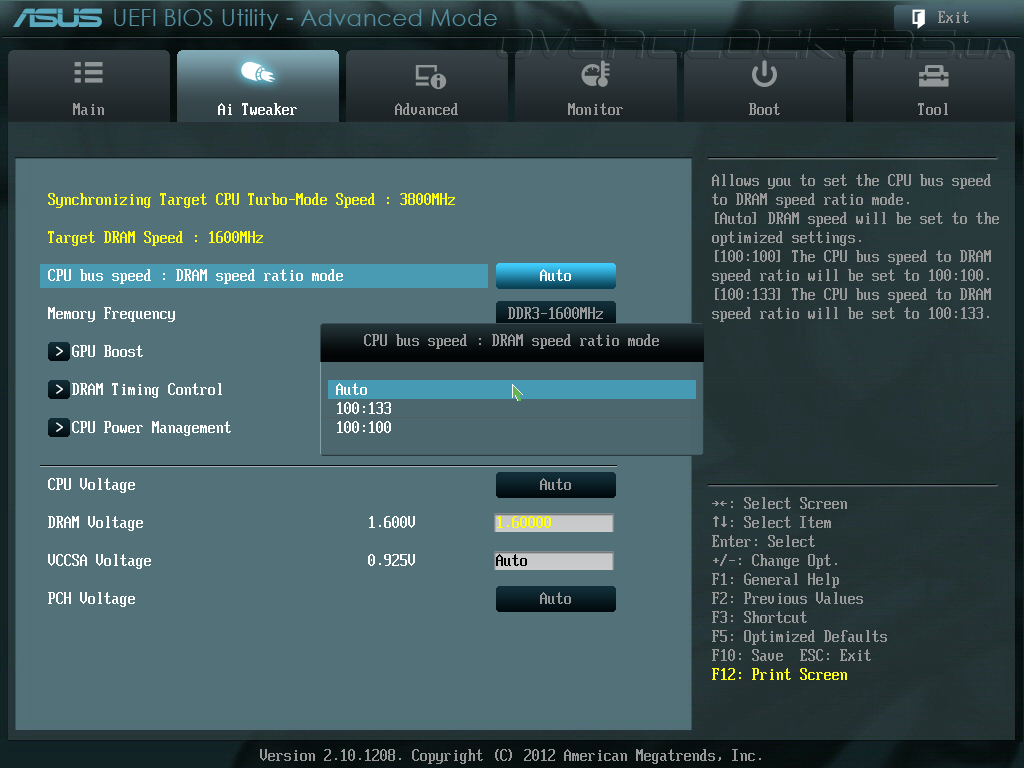Switch to the Tool tab label
1024x768 pixels.
tap(933, 110)
